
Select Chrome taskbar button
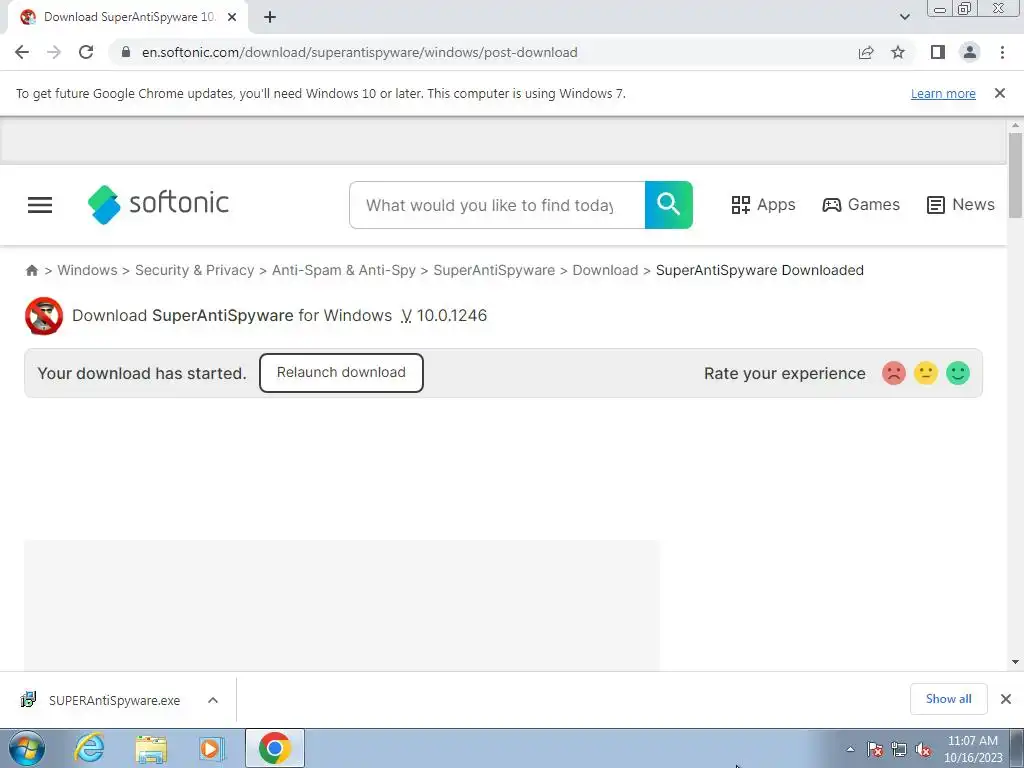[274, 748]
